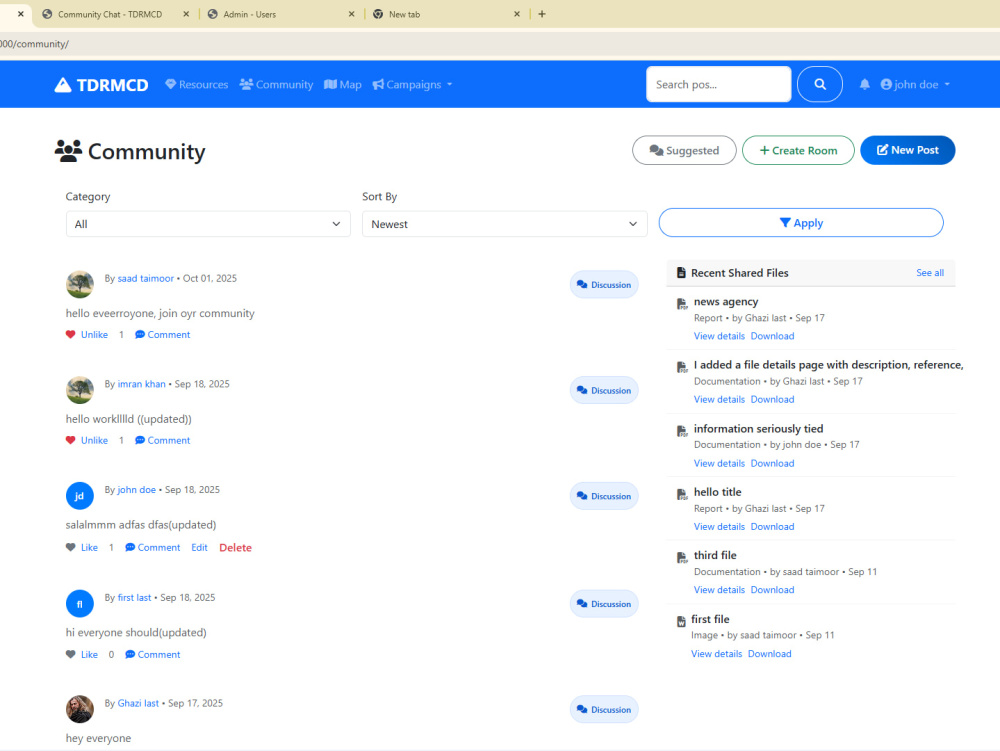Click the file icon next to hello title
The height and width of the screenshot is (751, 1000).
(682, 494)
